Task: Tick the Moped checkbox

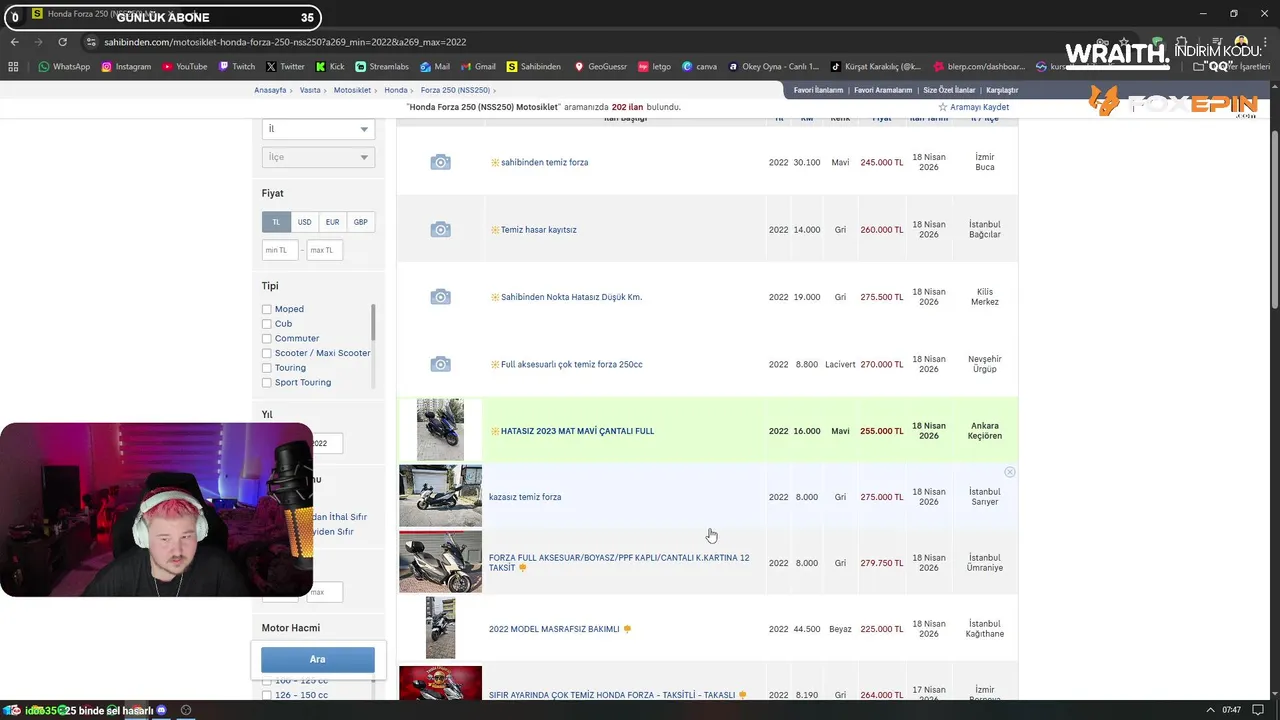Action: tap(267, 310)
